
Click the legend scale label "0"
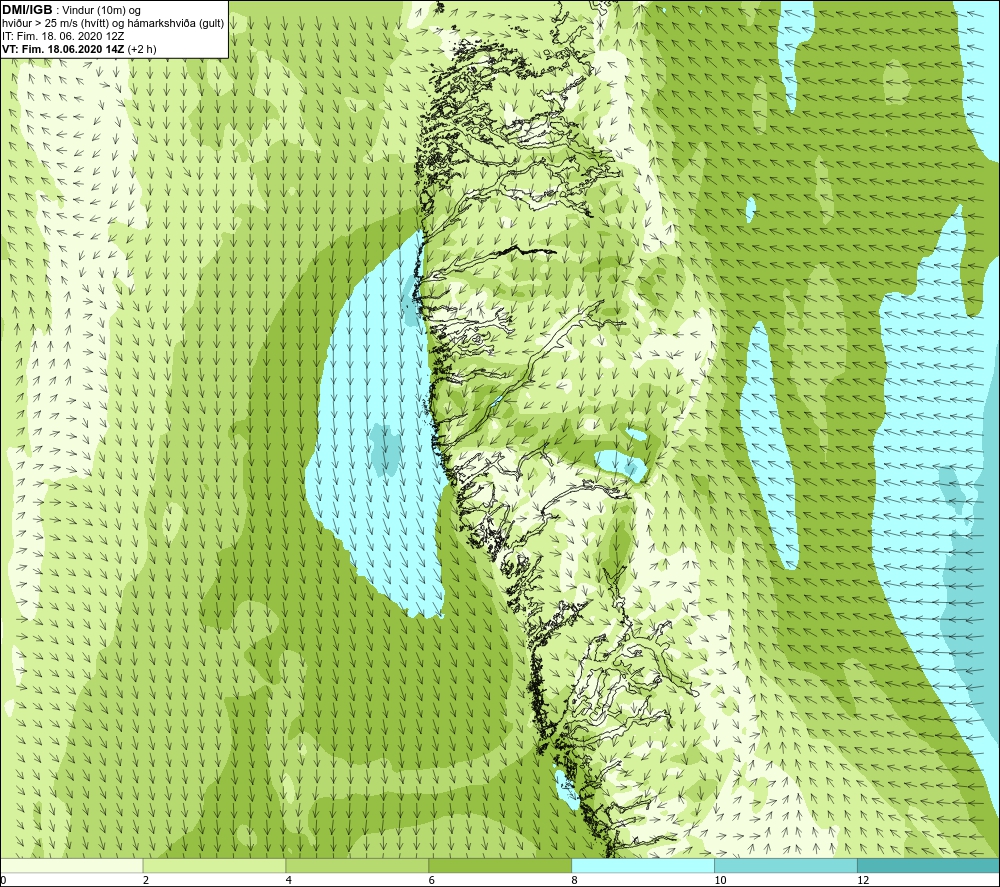(x=3, y=881)
